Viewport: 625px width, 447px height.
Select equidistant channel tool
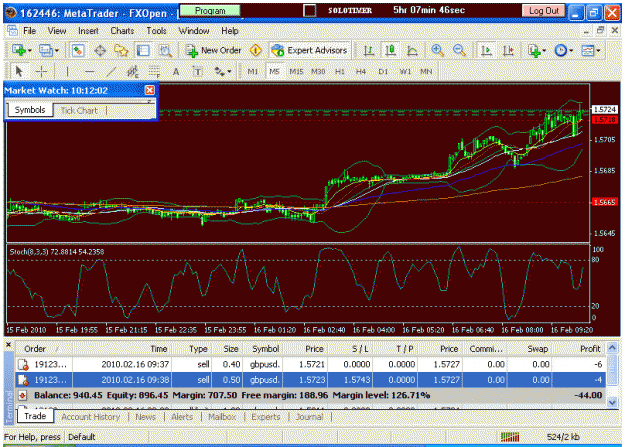pos(132,72)
